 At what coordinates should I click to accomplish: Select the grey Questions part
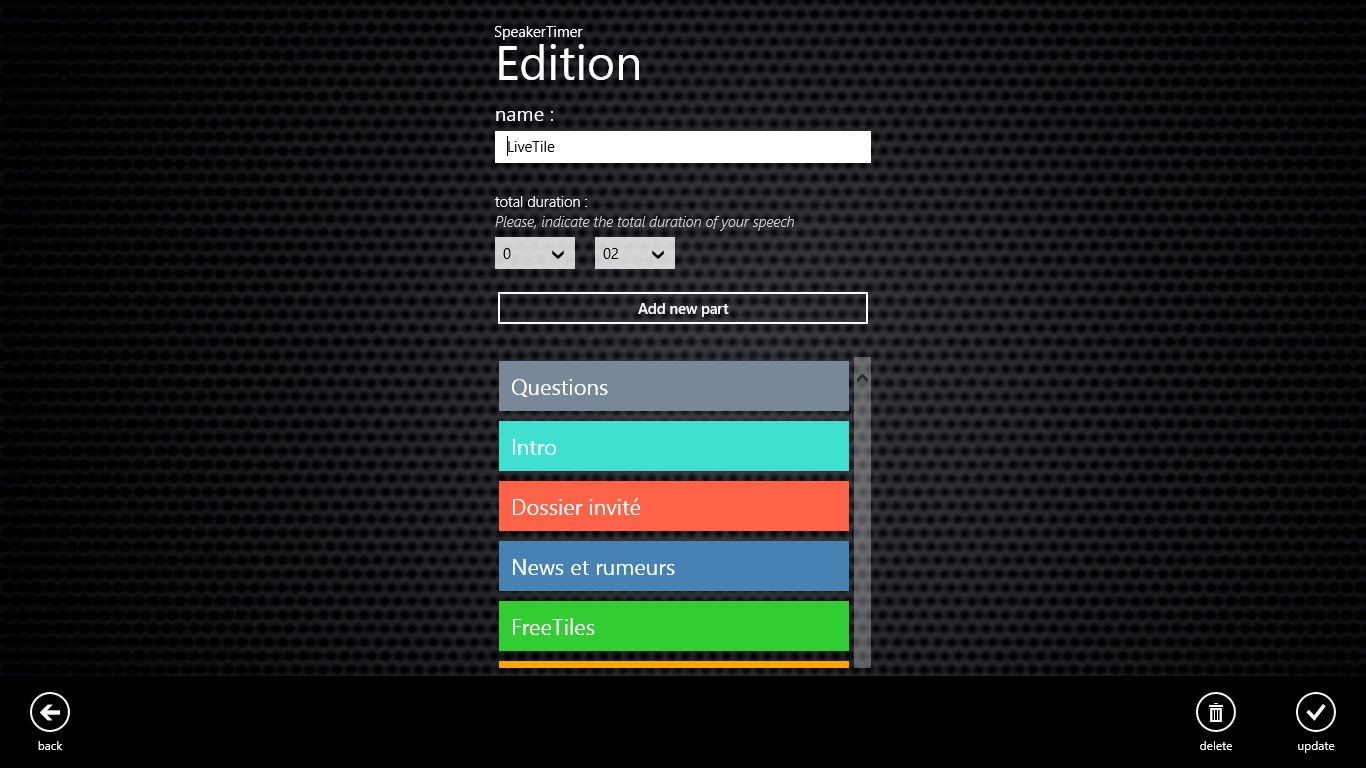click(x=673, y=387)
